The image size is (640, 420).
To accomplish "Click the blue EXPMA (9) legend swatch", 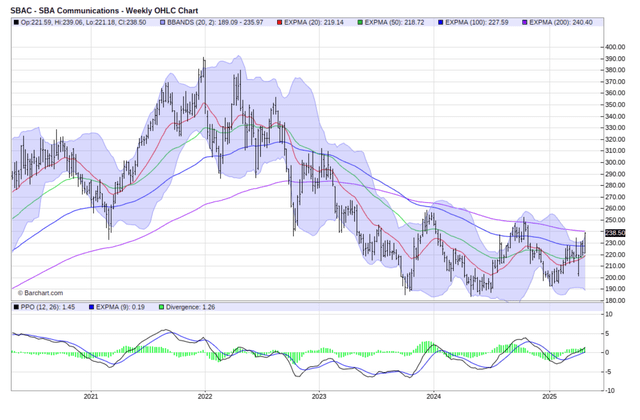I will pos(91,307).
